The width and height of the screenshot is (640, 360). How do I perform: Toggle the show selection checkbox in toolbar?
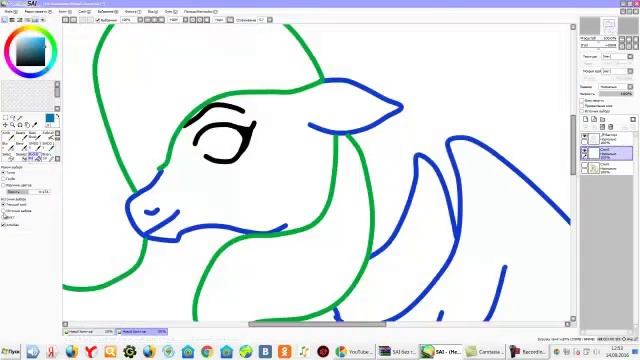98,20
